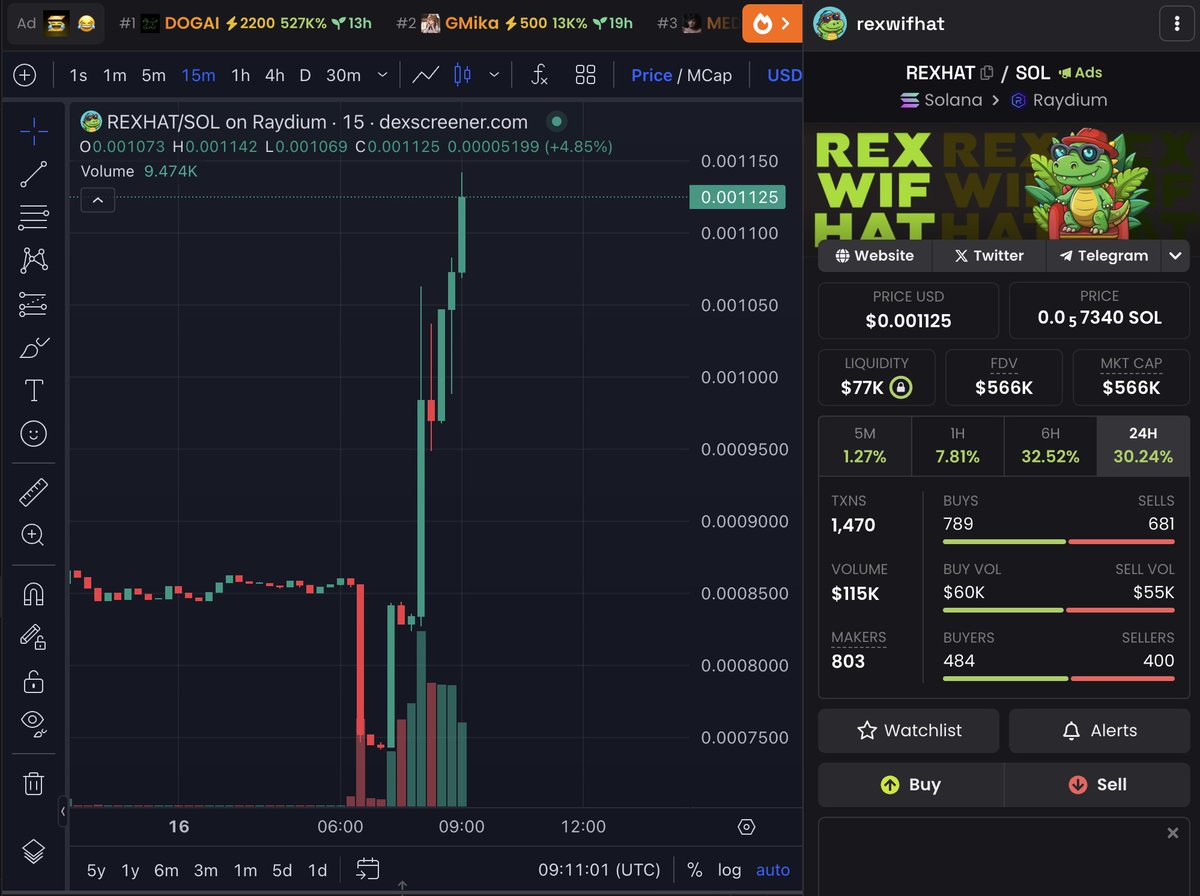1200x896 pixels.
Task: Open the trending fire button
Action: 772,23
